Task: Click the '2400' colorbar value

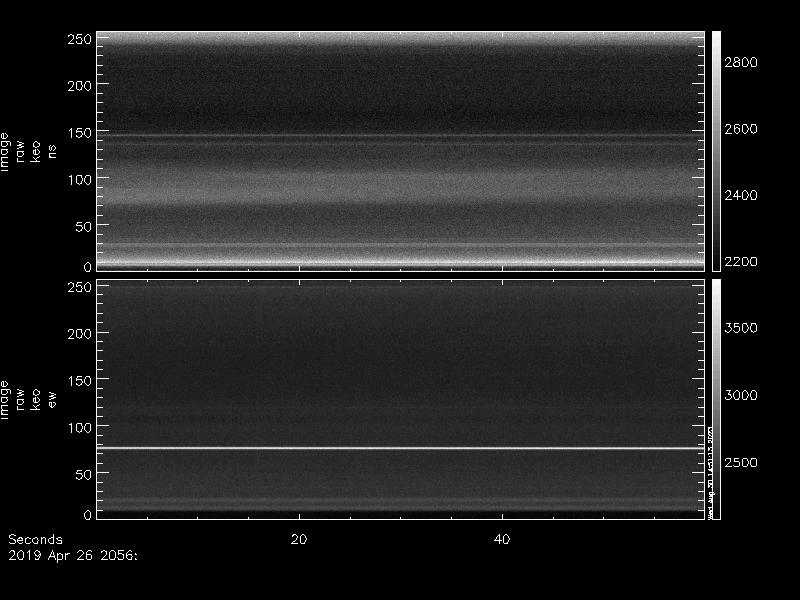Action: pos(741,195)
